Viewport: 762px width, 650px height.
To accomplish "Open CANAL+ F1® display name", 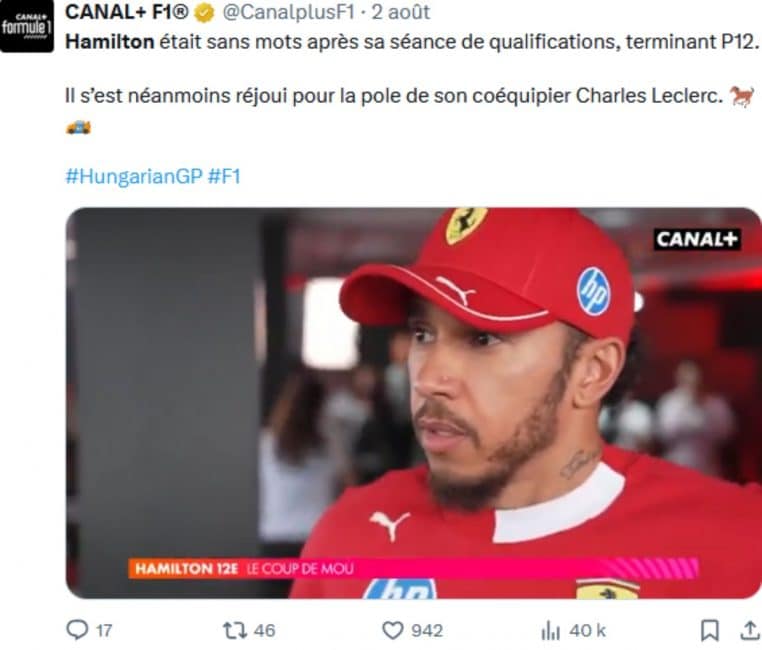I will pyautogui.click(x=126, y=13).
